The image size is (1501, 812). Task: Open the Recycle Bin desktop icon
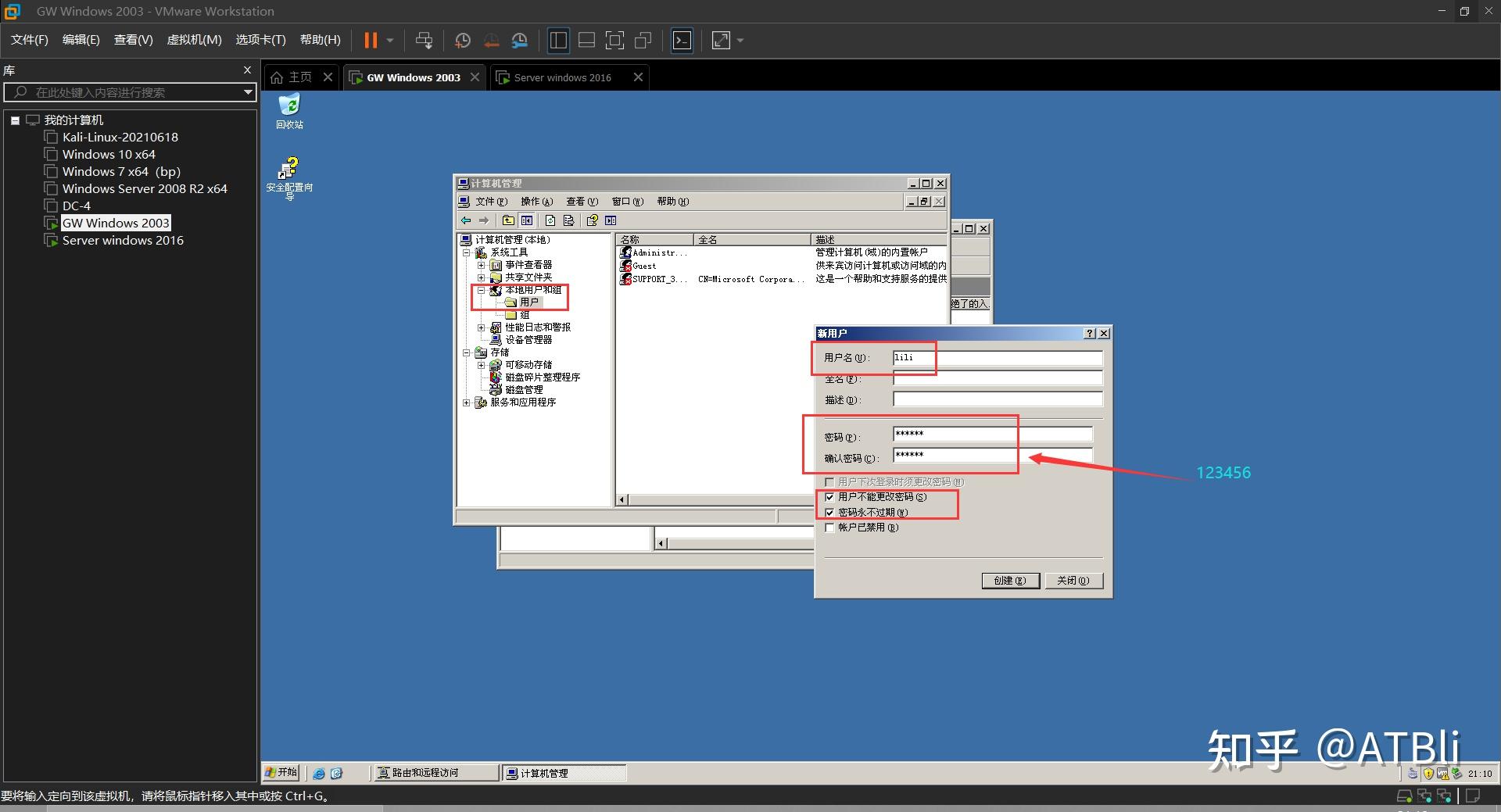(x=289, y=111)
